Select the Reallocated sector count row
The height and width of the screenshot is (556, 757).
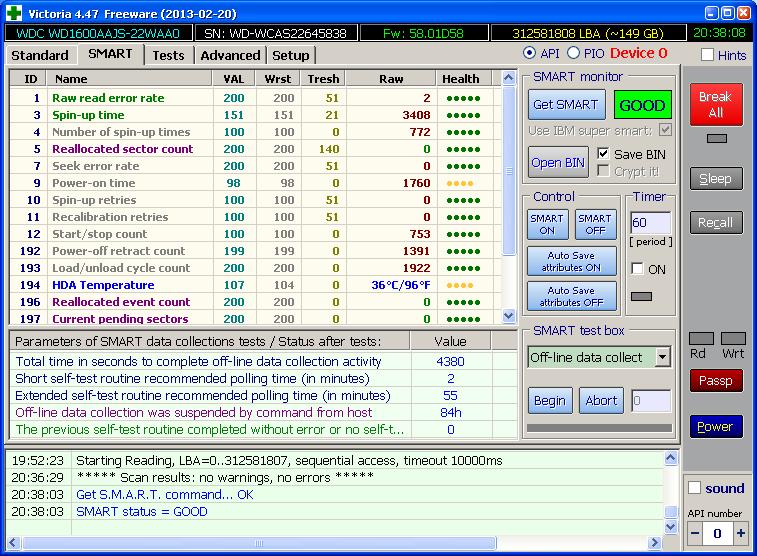(255, 149)
